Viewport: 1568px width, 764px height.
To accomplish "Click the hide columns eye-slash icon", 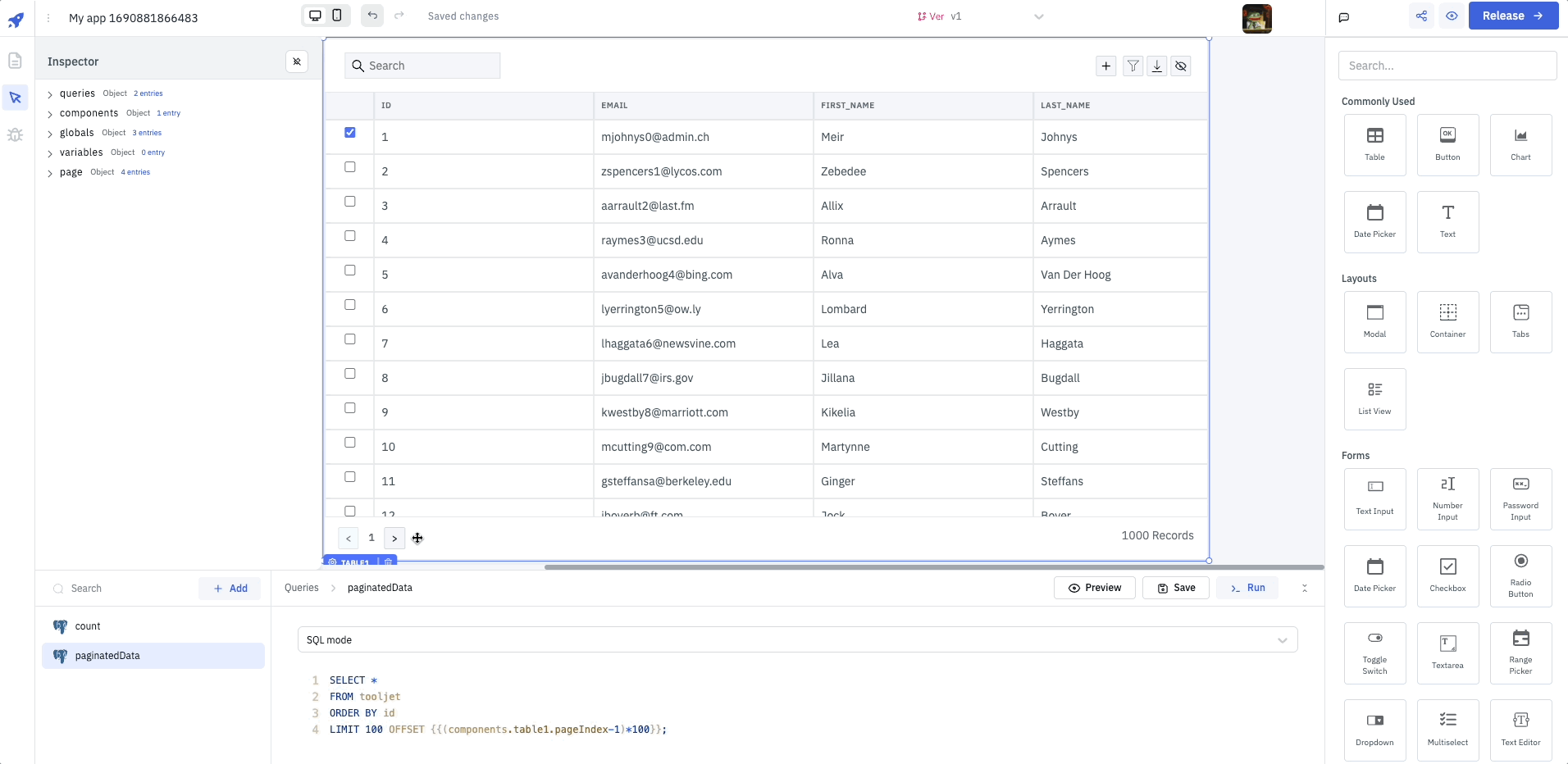I will [1181, 66].
